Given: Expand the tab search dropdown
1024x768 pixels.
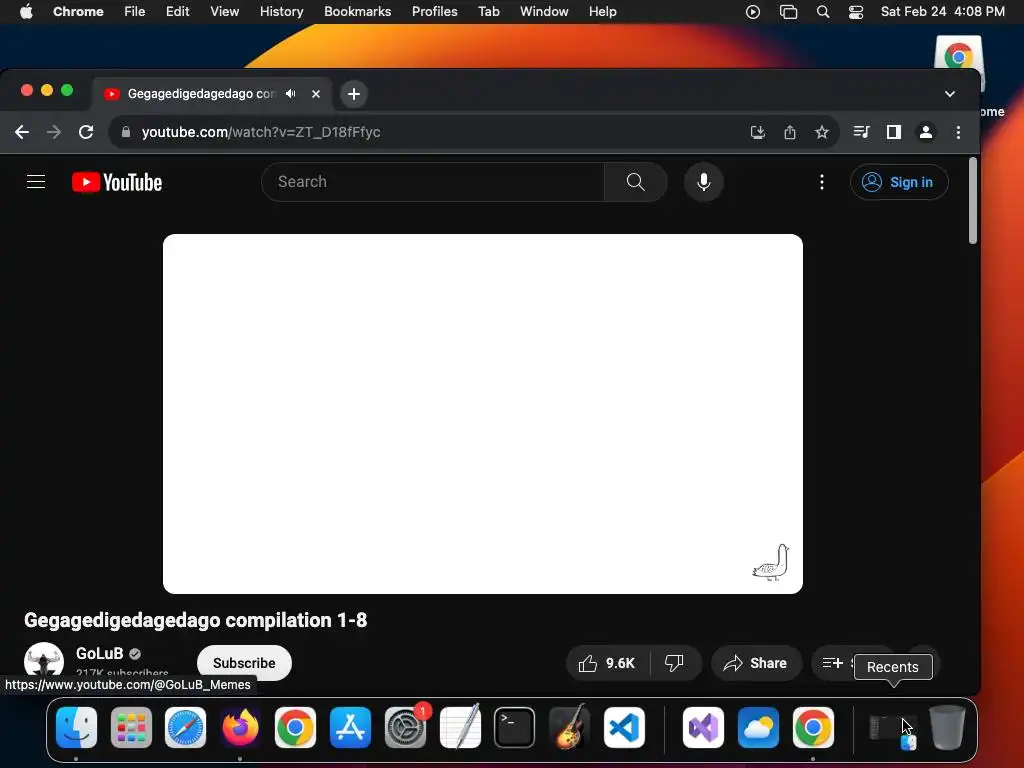Looking at the screenshot, I should 950,93.
